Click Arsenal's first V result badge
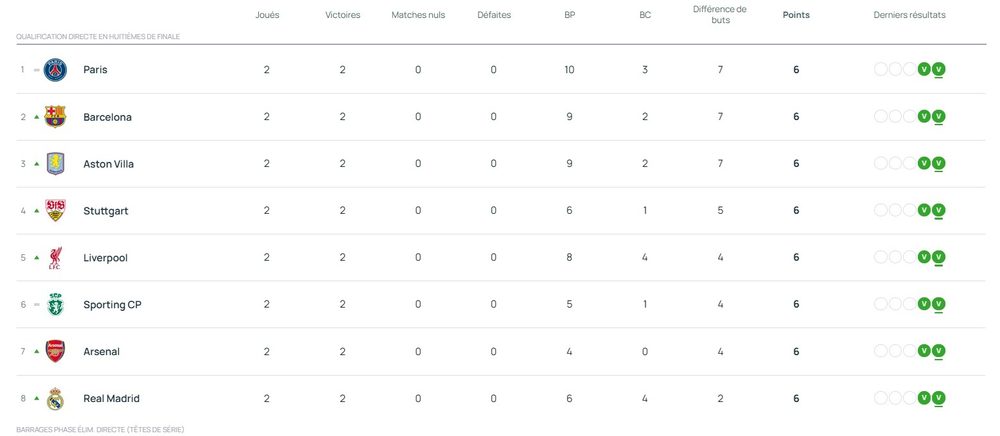 coord(923,351)
